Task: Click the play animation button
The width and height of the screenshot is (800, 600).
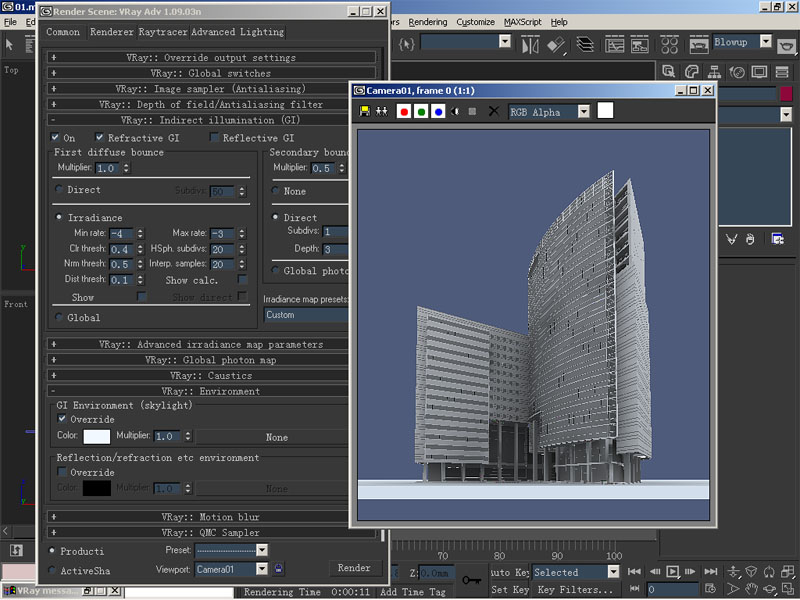Action: (x=673, y=571)
